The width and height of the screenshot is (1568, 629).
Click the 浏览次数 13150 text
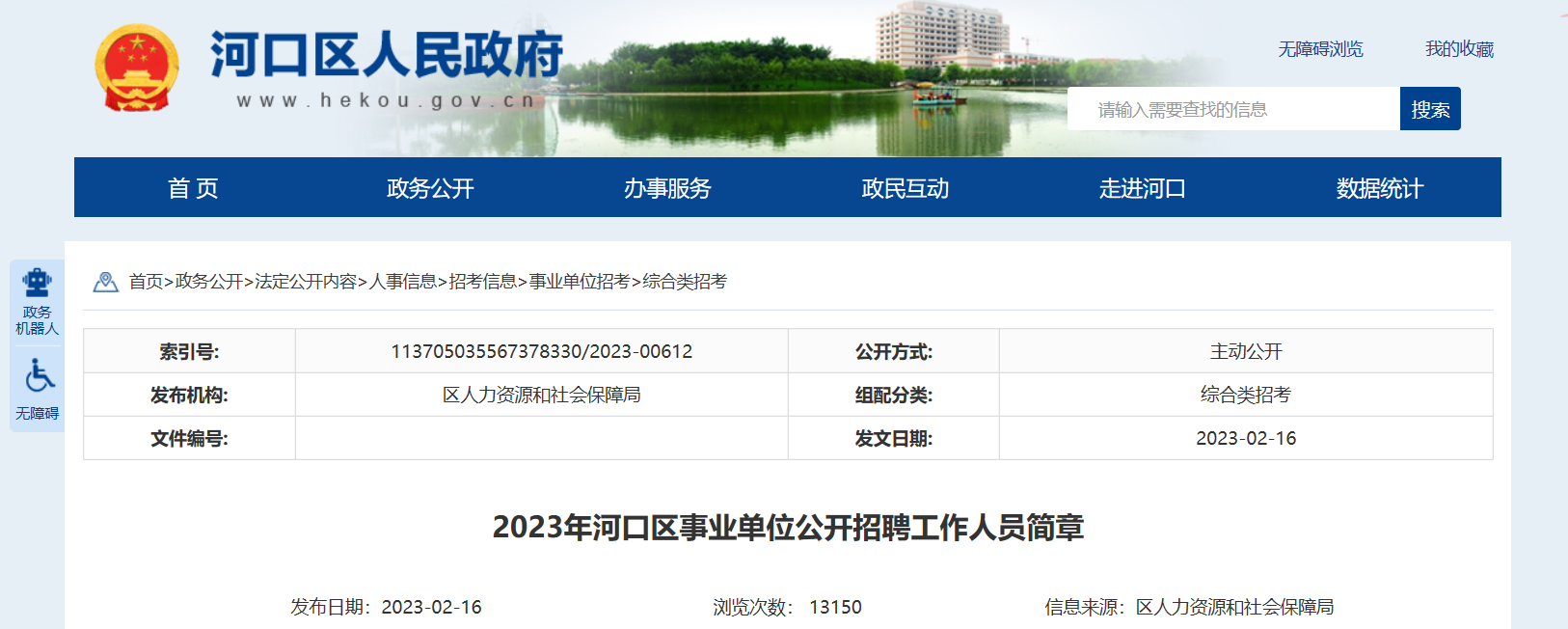787,607
